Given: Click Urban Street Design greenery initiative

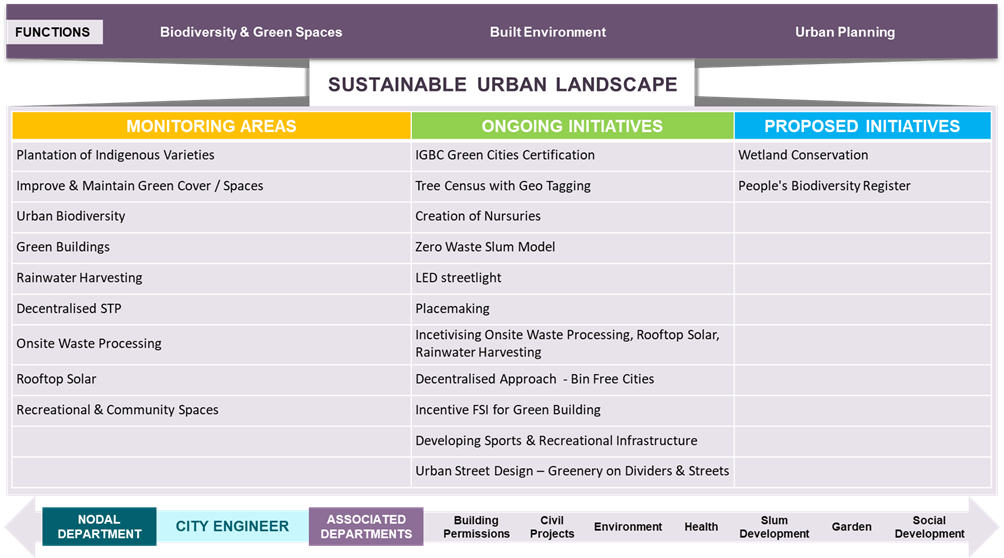Looking at the screenshot, I should [572, 472].
